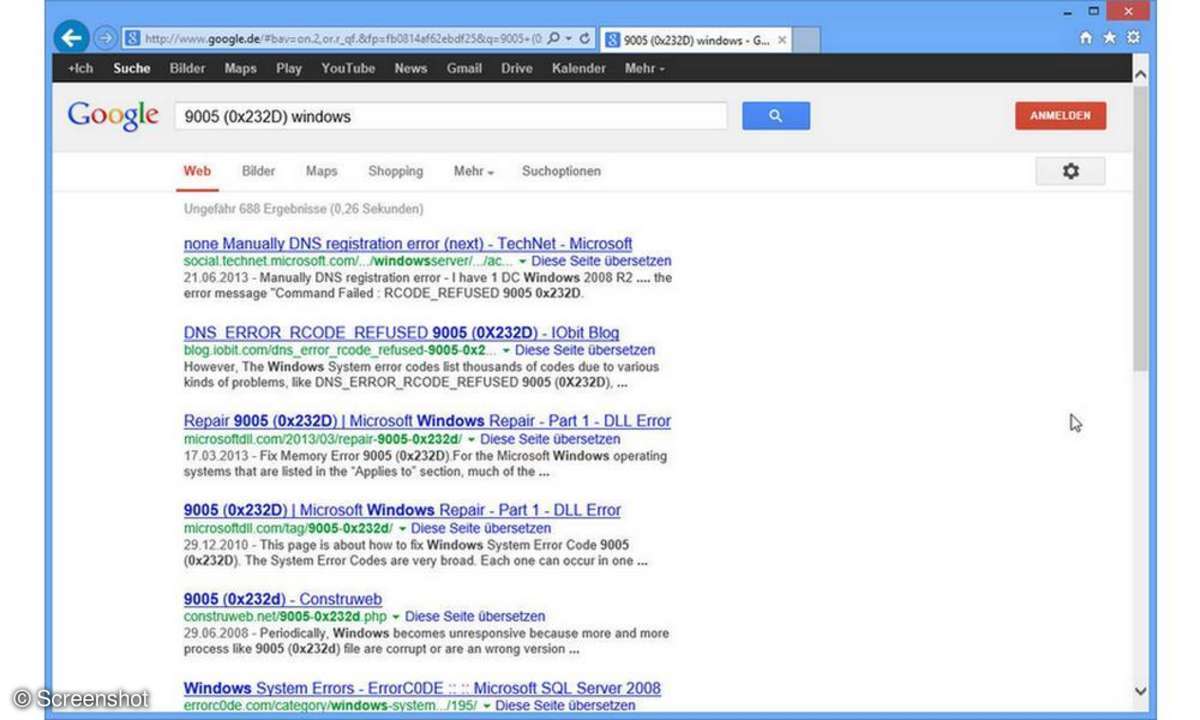This screenshot has height=720, width=1200.
Task: Open Gmail in the Google bar
Action: (464, 68)
